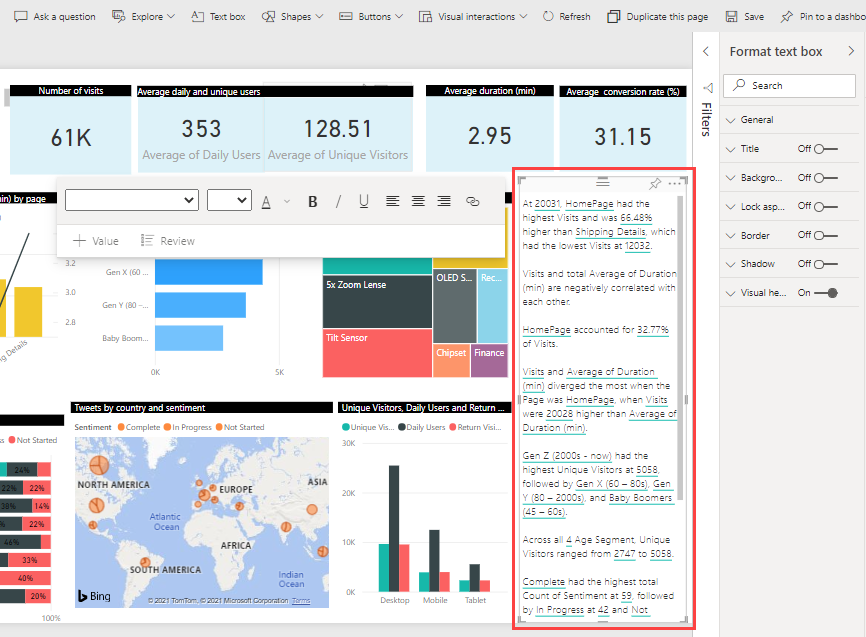
Task: Toggle underline formatting
Action: pos(363,202)
